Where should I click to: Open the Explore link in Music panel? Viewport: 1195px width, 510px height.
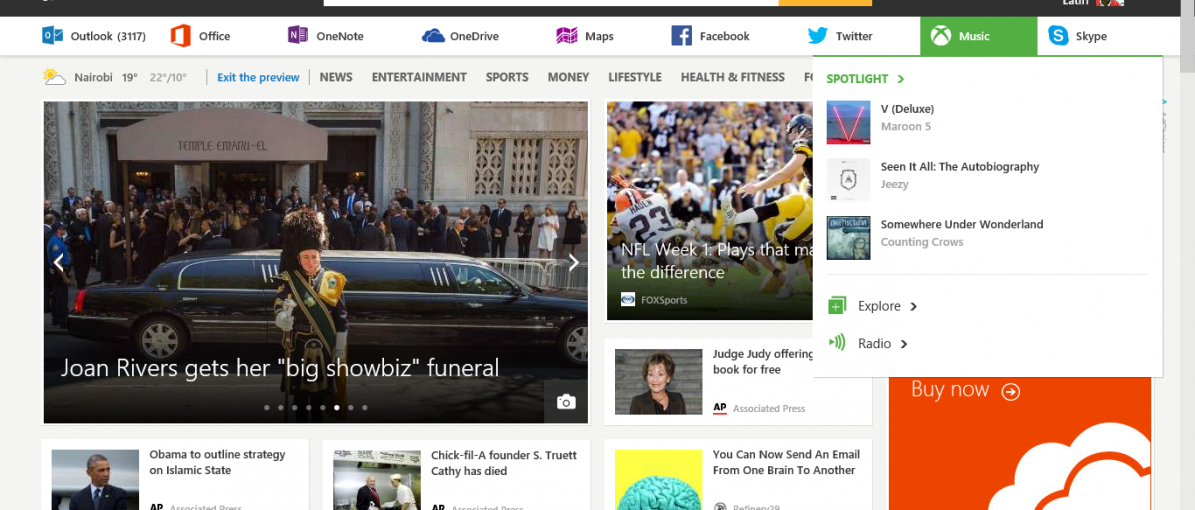(879, 306)
